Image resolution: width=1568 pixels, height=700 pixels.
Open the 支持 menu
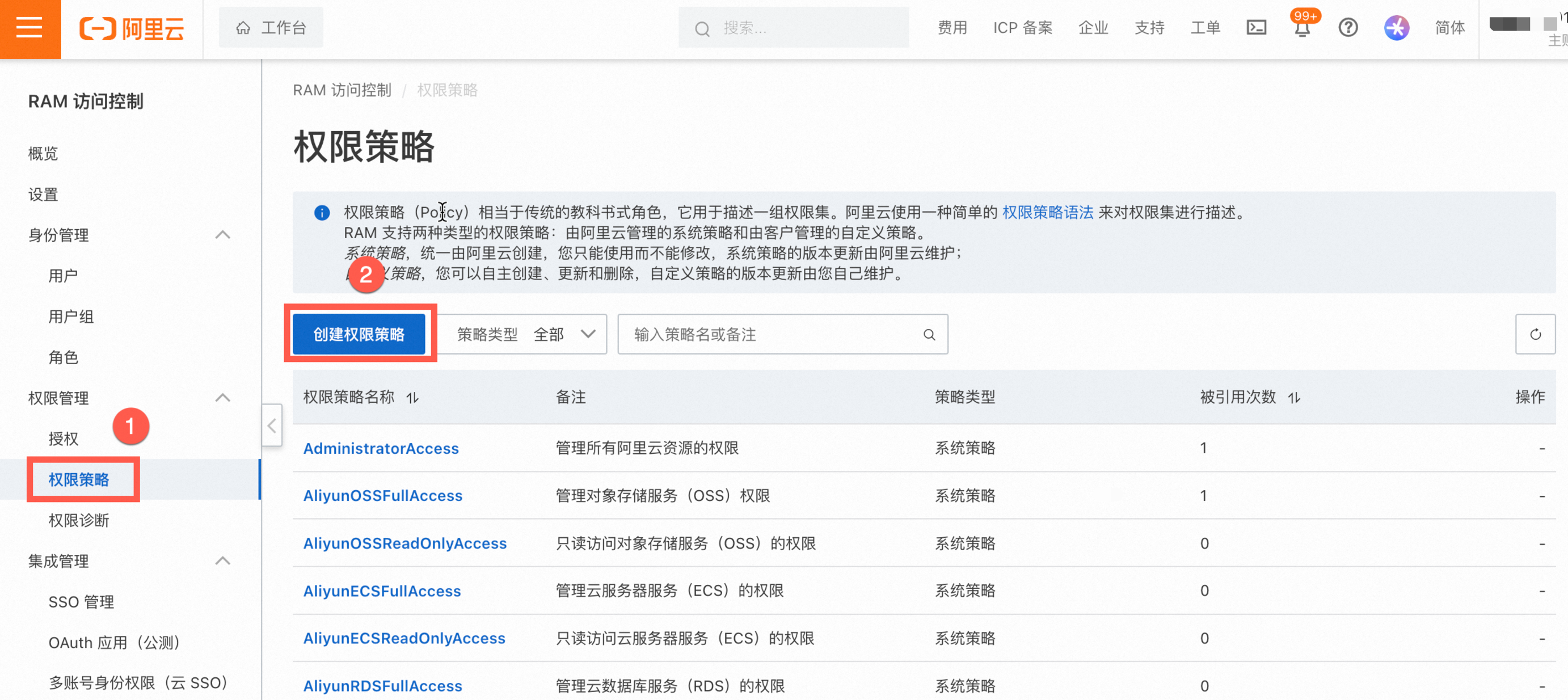[x=1149, y=28]
